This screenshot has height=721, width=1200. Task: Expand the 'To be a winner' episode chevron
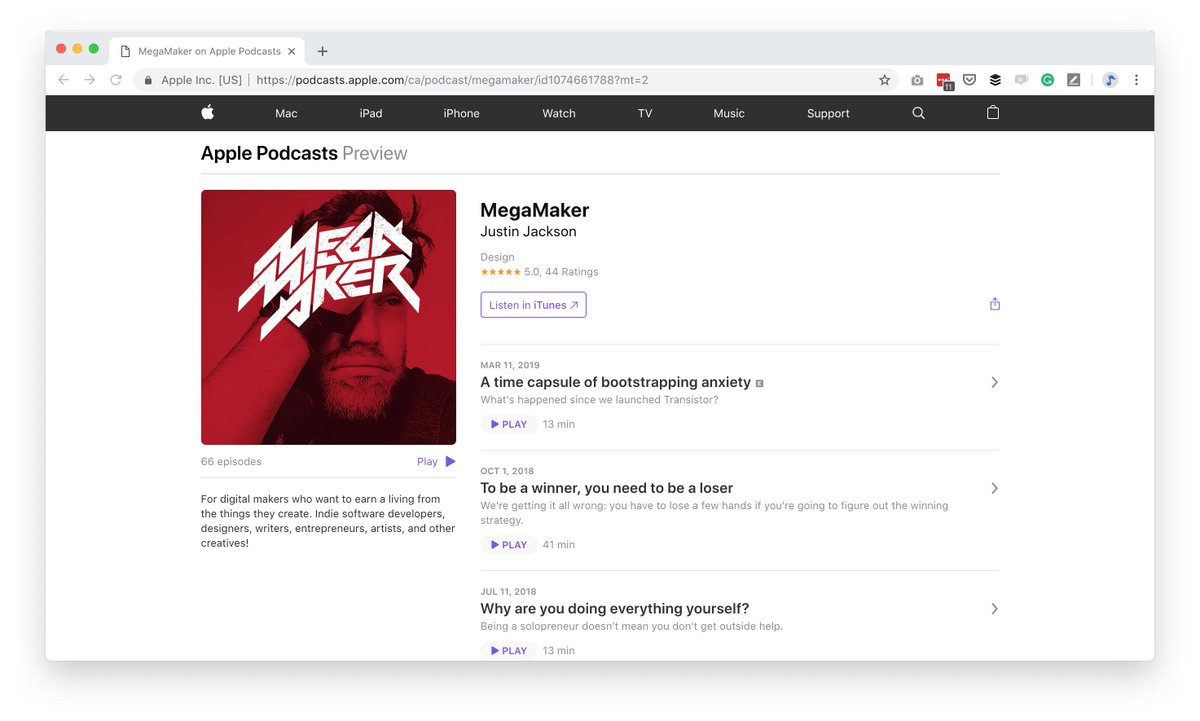[993, 488]
